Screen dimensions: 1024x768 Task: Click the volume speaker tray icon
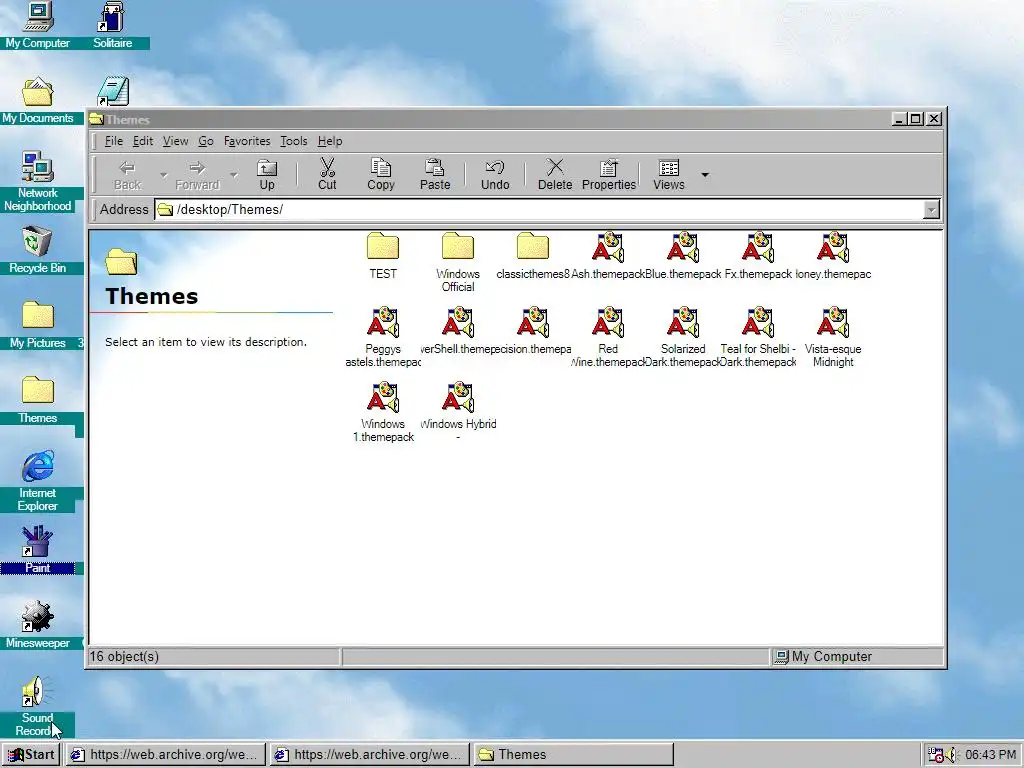click(x=952, y=755)
